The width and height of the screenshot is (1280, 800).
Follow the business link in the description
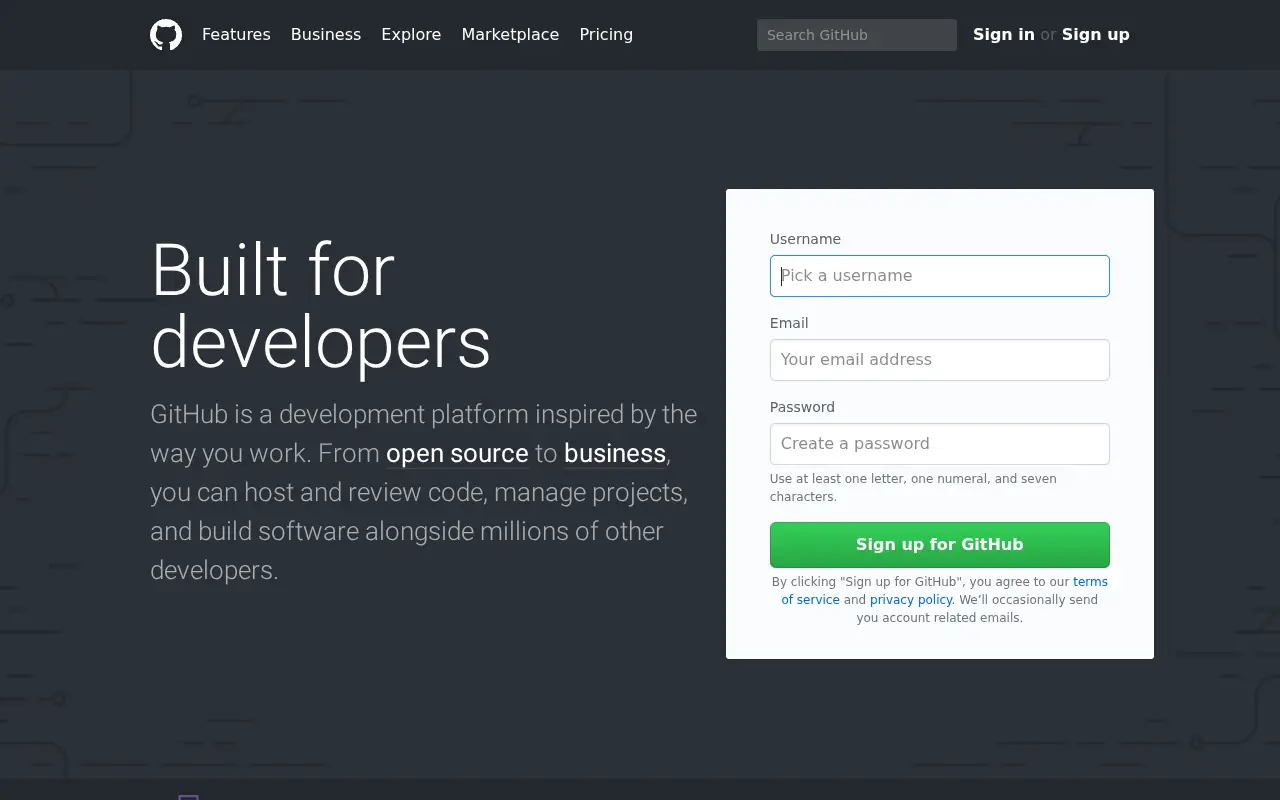click(615, 453)
